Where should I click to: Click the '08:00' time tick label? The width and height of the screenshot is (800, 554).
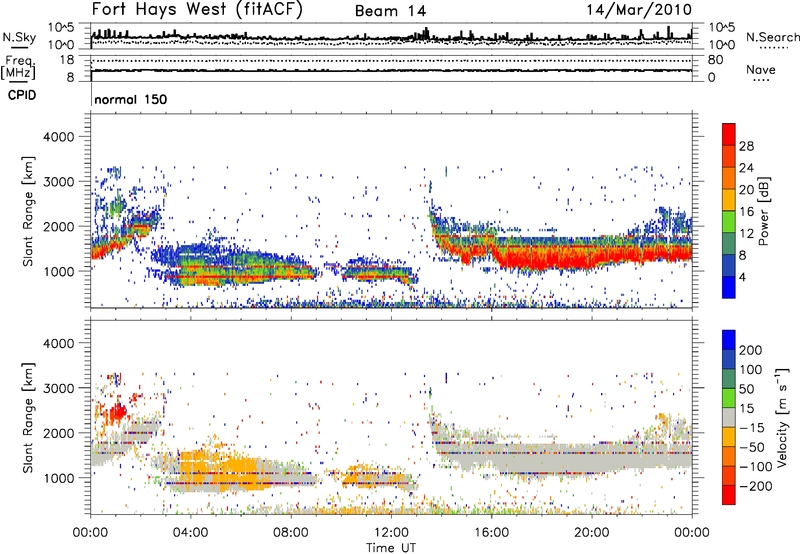(291, 533)
